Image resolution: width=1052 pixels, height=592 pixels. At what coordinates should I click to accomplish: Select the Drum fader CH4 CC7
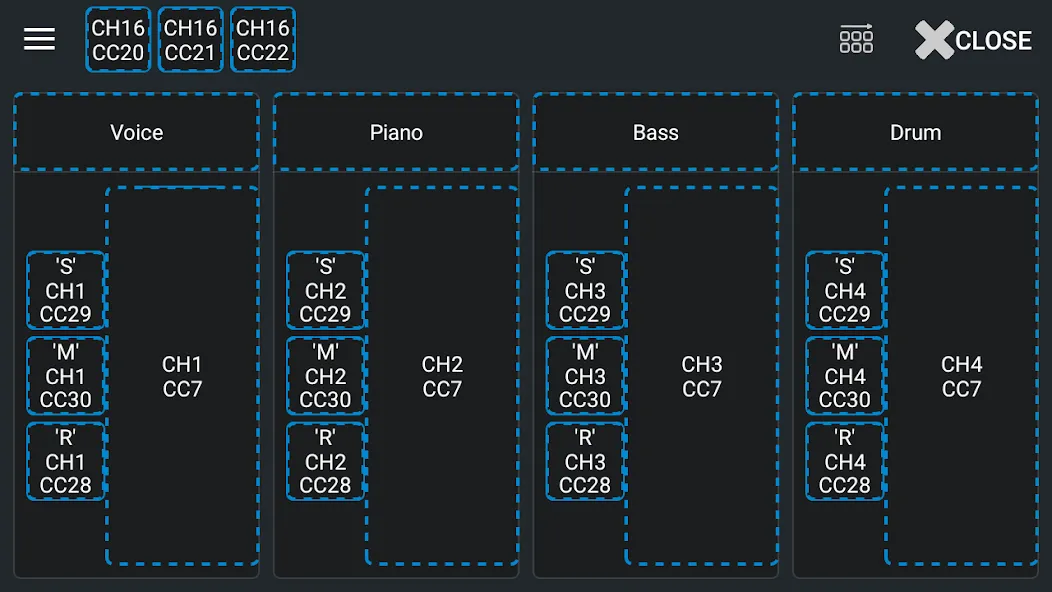coord(961,376)
